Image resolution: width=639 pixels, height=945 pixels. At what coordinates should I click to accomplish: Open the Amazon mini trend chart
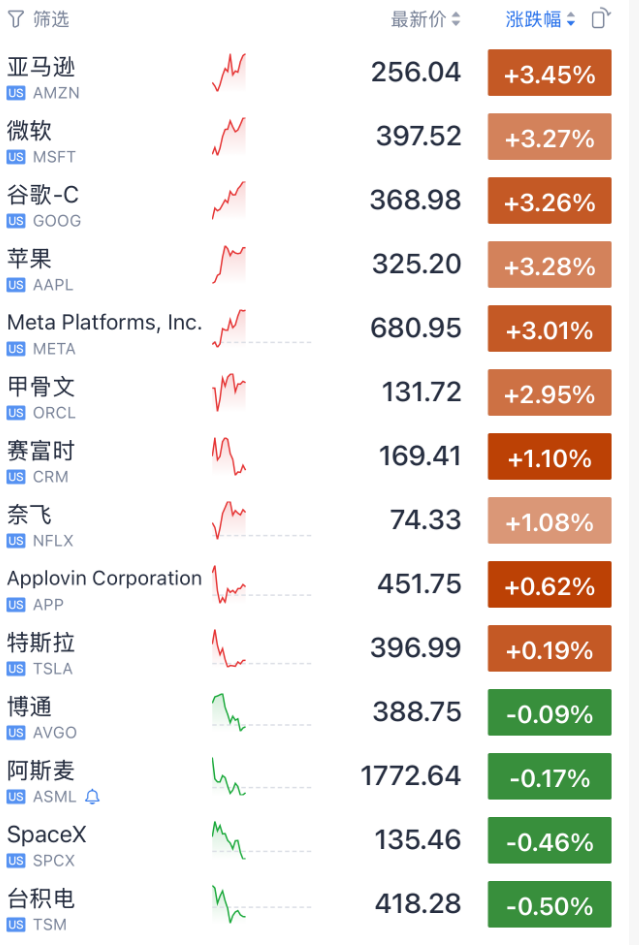[229, 72]
